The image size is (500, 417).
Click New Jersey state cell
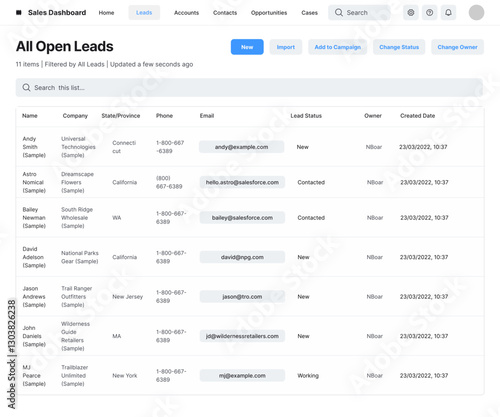pyautogui.click(x=128, y=297)
